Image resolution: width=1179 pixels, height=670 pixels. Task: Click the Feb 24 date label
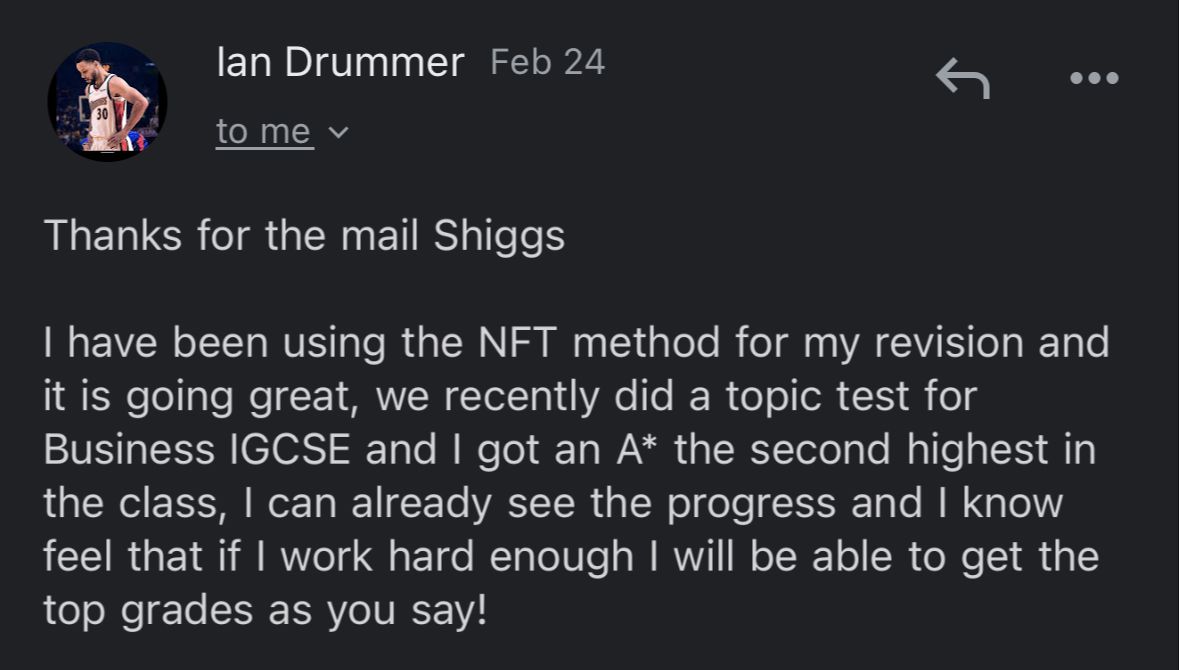tap(546, 61)
